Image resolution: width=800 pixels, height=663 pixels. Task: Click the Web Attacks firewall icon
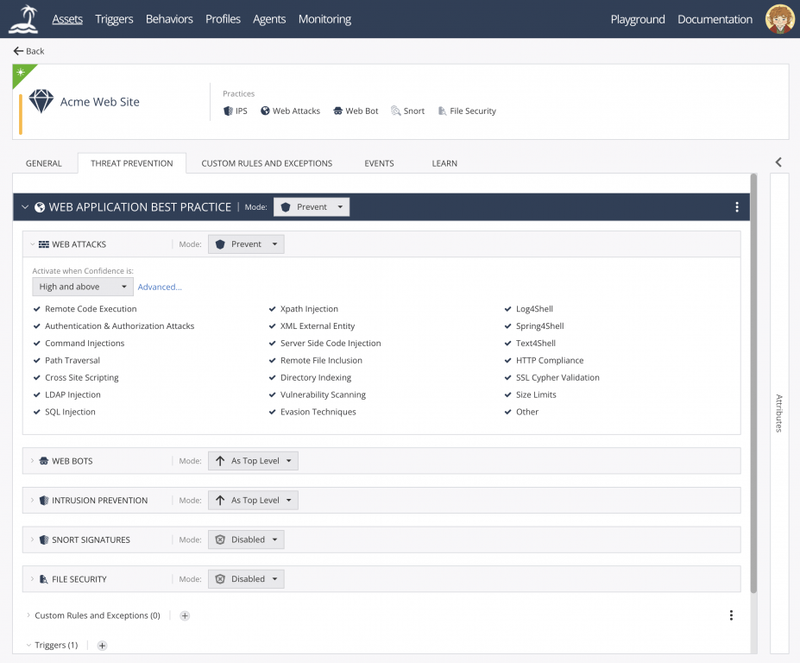point(44,244)
